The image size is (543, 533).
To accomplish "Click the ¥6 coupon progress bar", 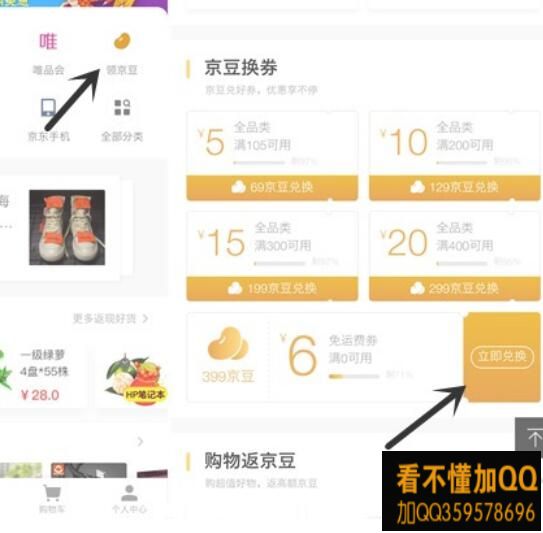I will [x=354, y=376].
